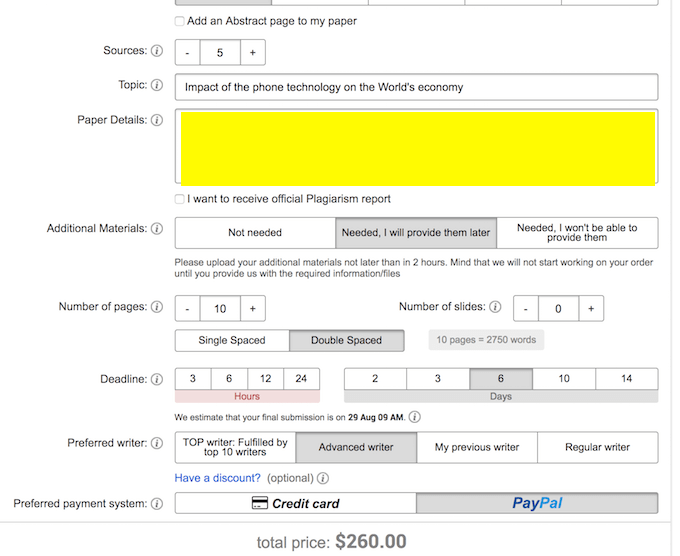Set deadline to 6 hours
The image size is (680, 556).
(229, 379)
